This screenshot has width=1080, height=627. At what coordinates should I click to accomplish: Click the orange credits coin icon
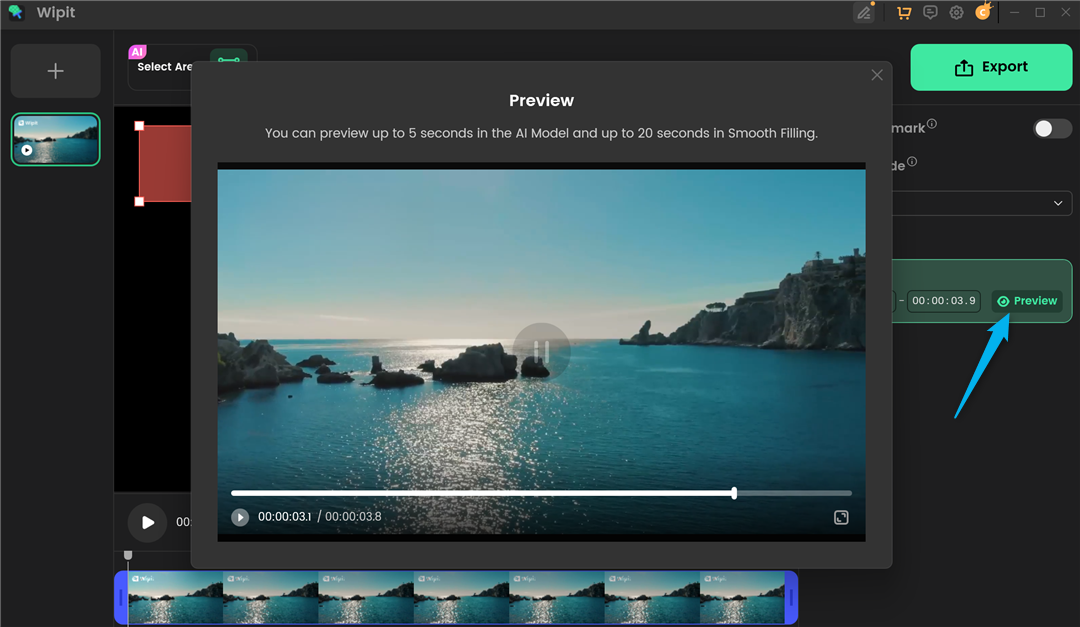tap(982, 12)
